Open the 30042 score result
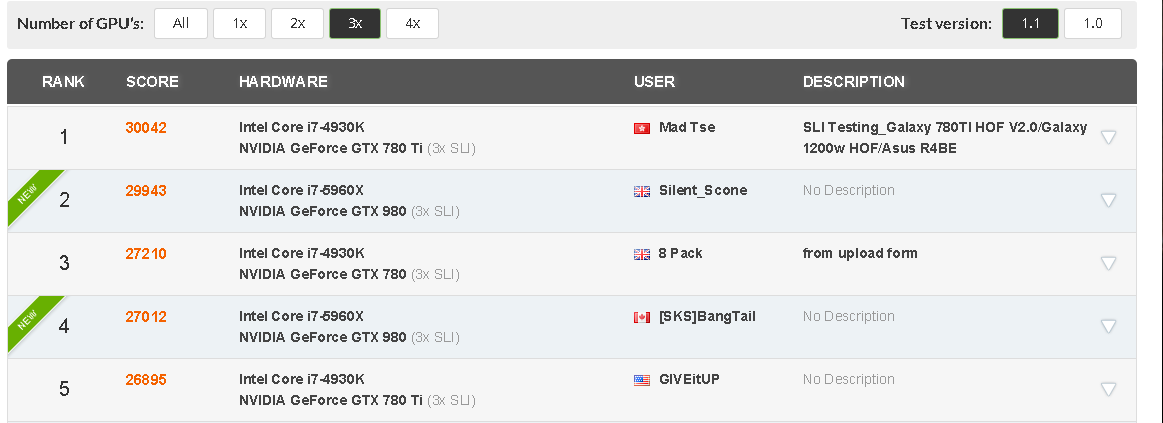 (x=146, y=128)
